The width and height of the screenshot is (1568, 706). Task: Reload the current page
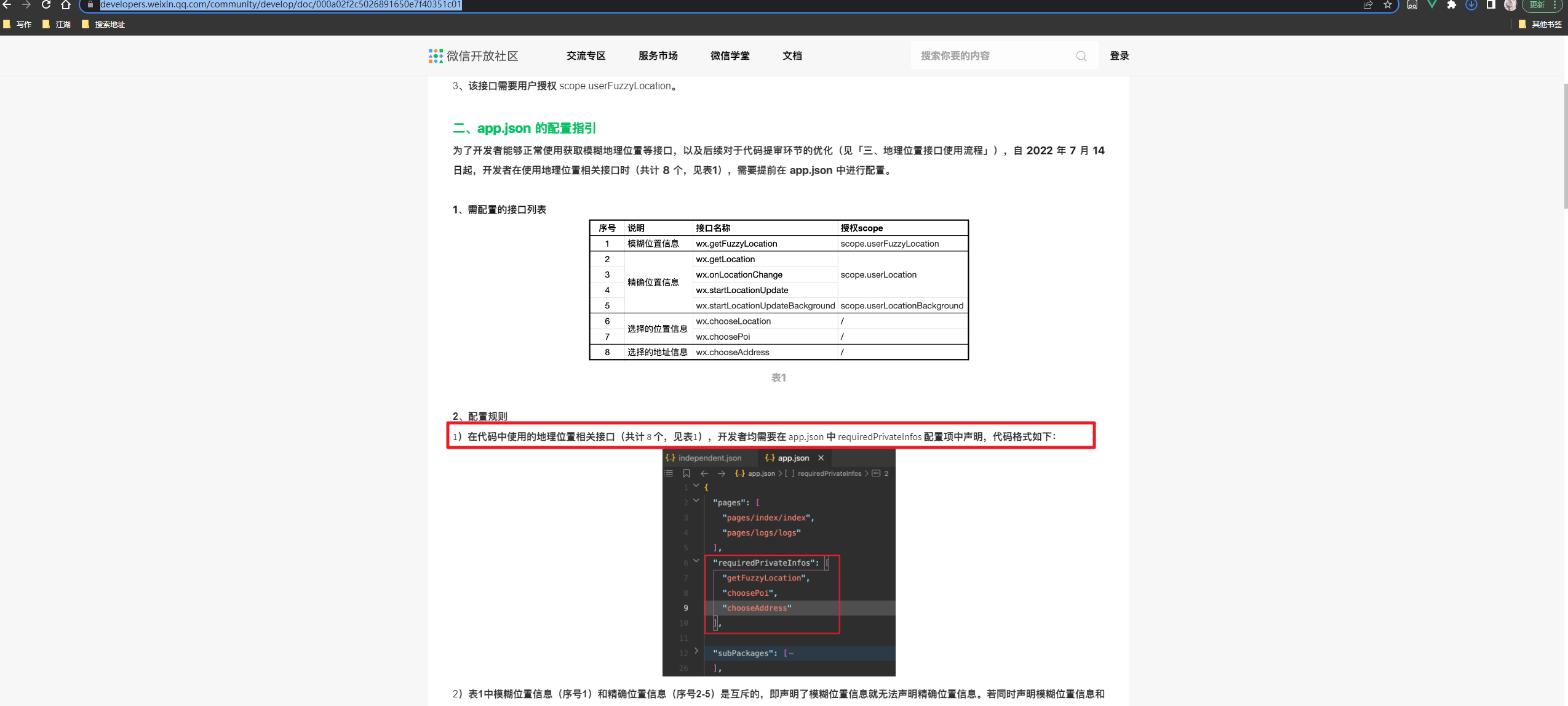47,6
